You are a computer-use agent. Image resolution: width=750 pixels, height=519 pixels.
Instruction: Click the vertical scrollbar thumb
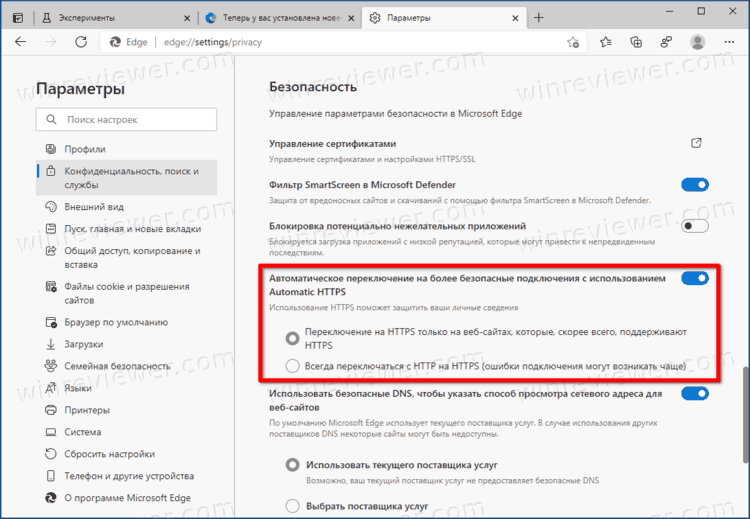tap(745, 415)
